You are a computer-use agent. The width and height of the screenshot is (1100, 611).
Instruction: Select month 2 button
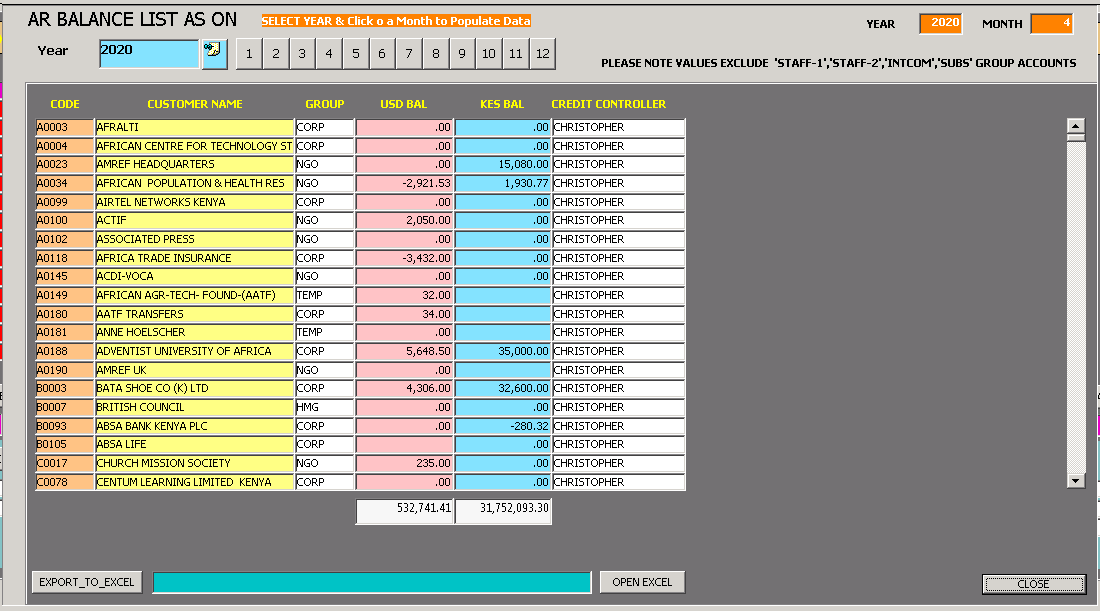pyautogui.click(x=276, y=54)
